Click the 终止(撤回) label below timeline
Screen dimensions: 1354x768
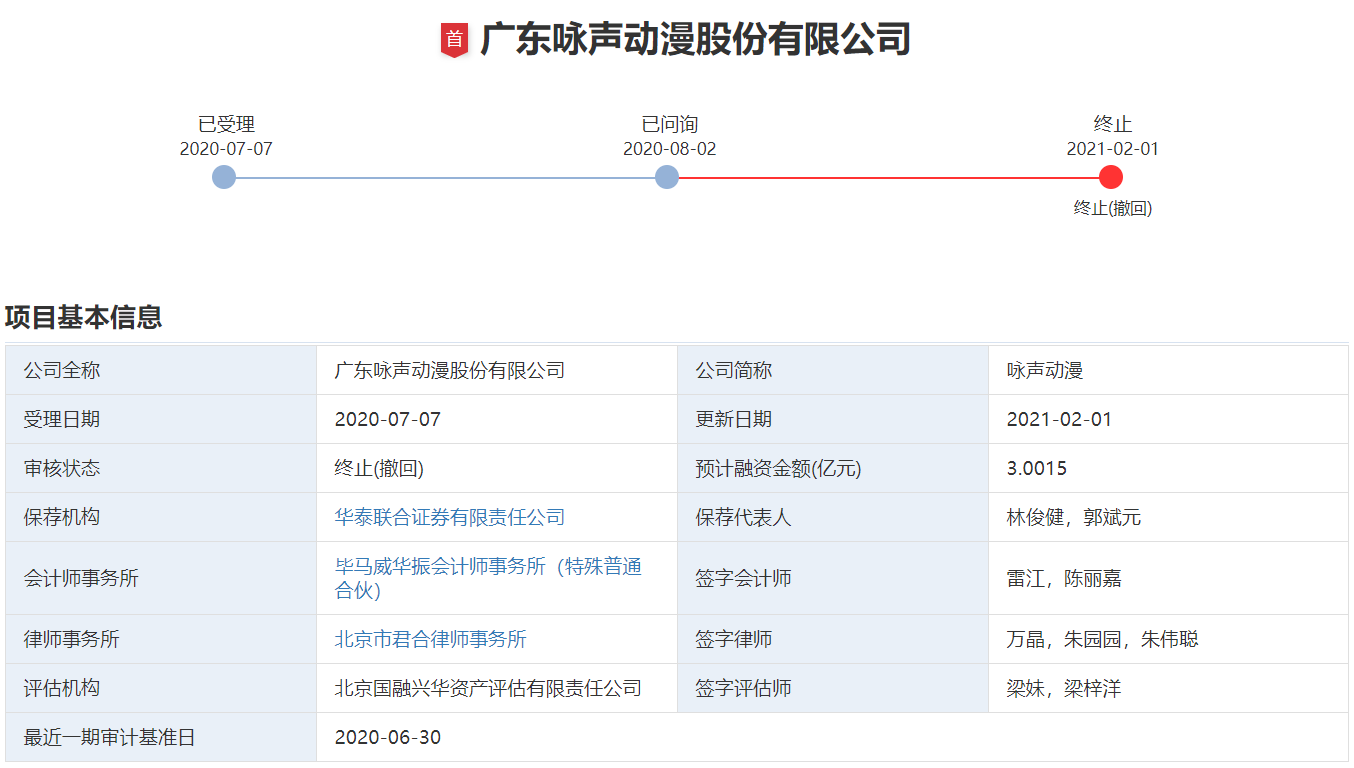coord(1113,208)
